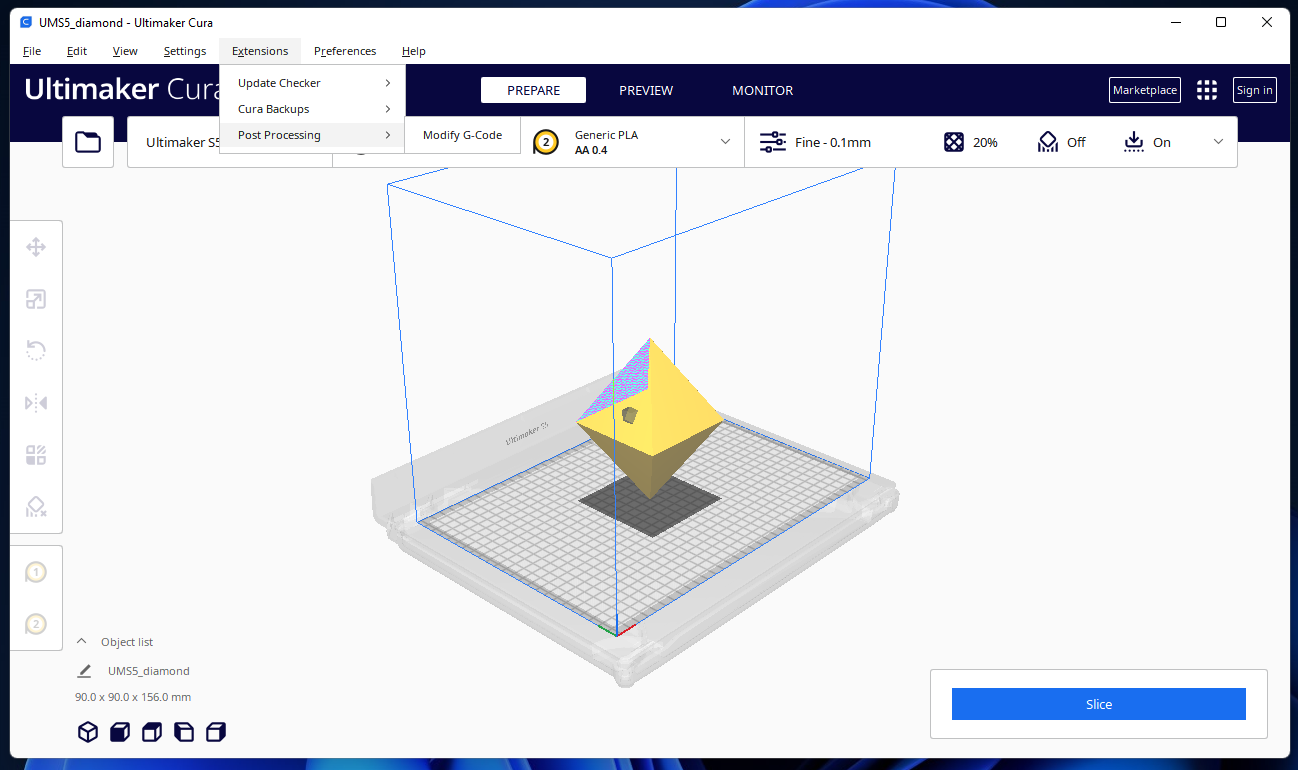Click the Cura logo in title bar
This screenshot has height=770, width=1298.
[x=26, y=22]
